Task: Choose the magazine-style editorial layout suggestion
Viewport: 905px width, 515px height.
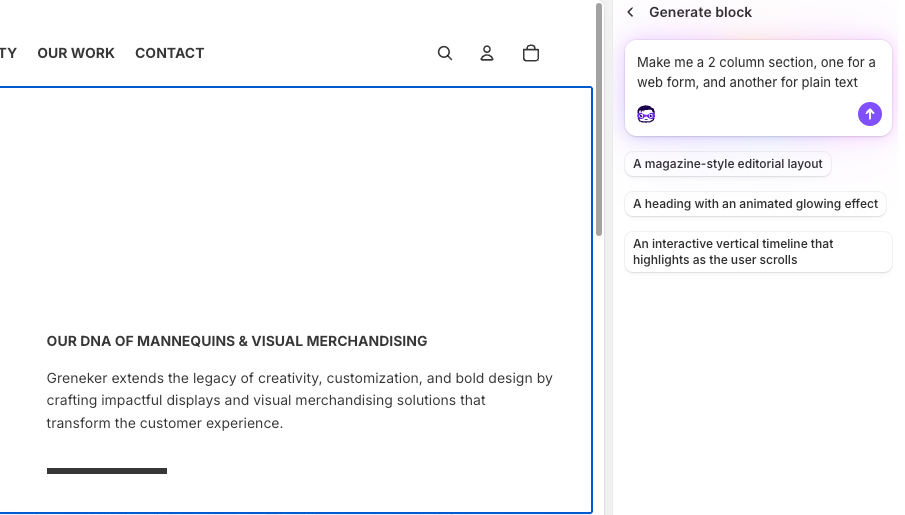Action: click(727, 164)
